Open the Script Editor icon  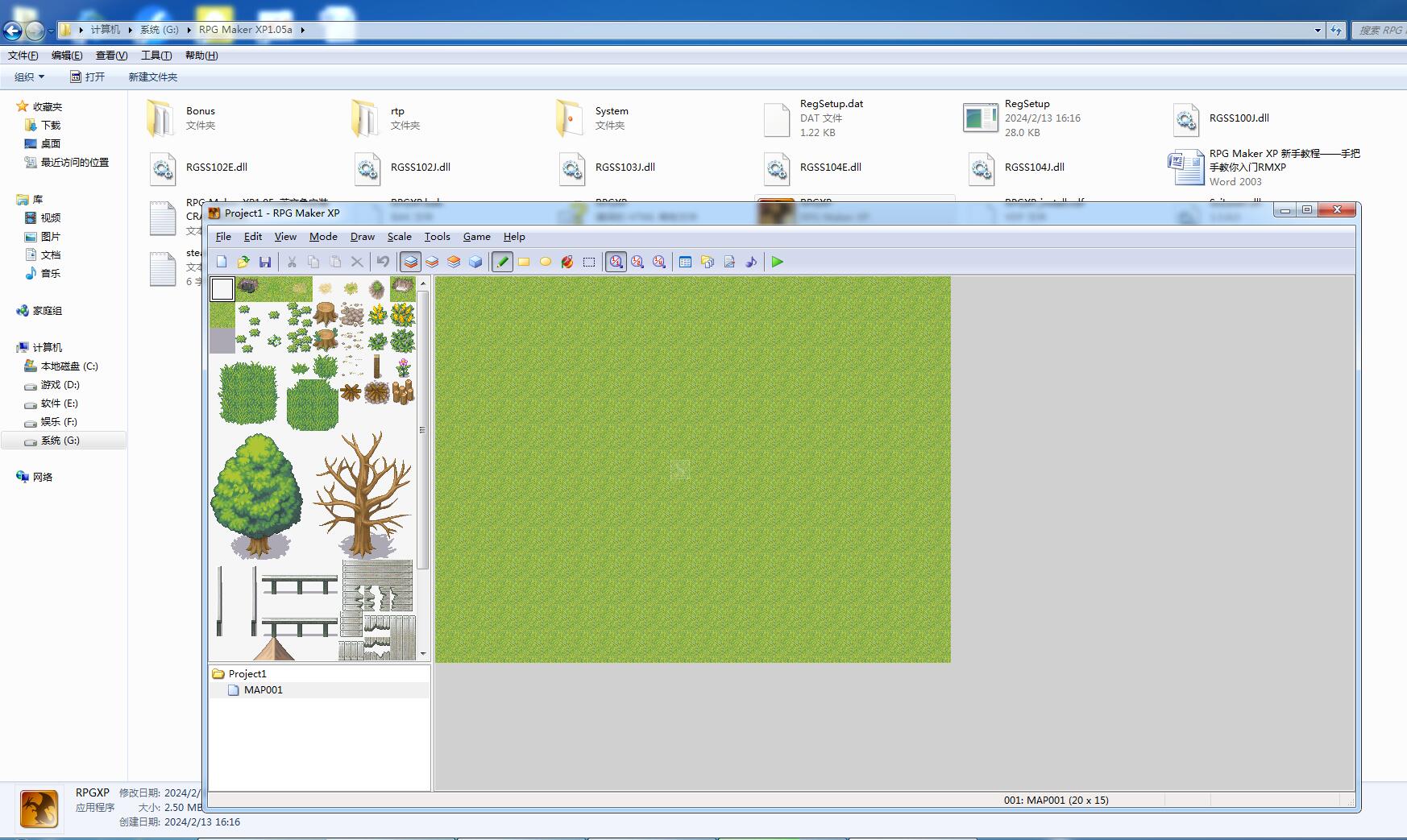(729, 262)
